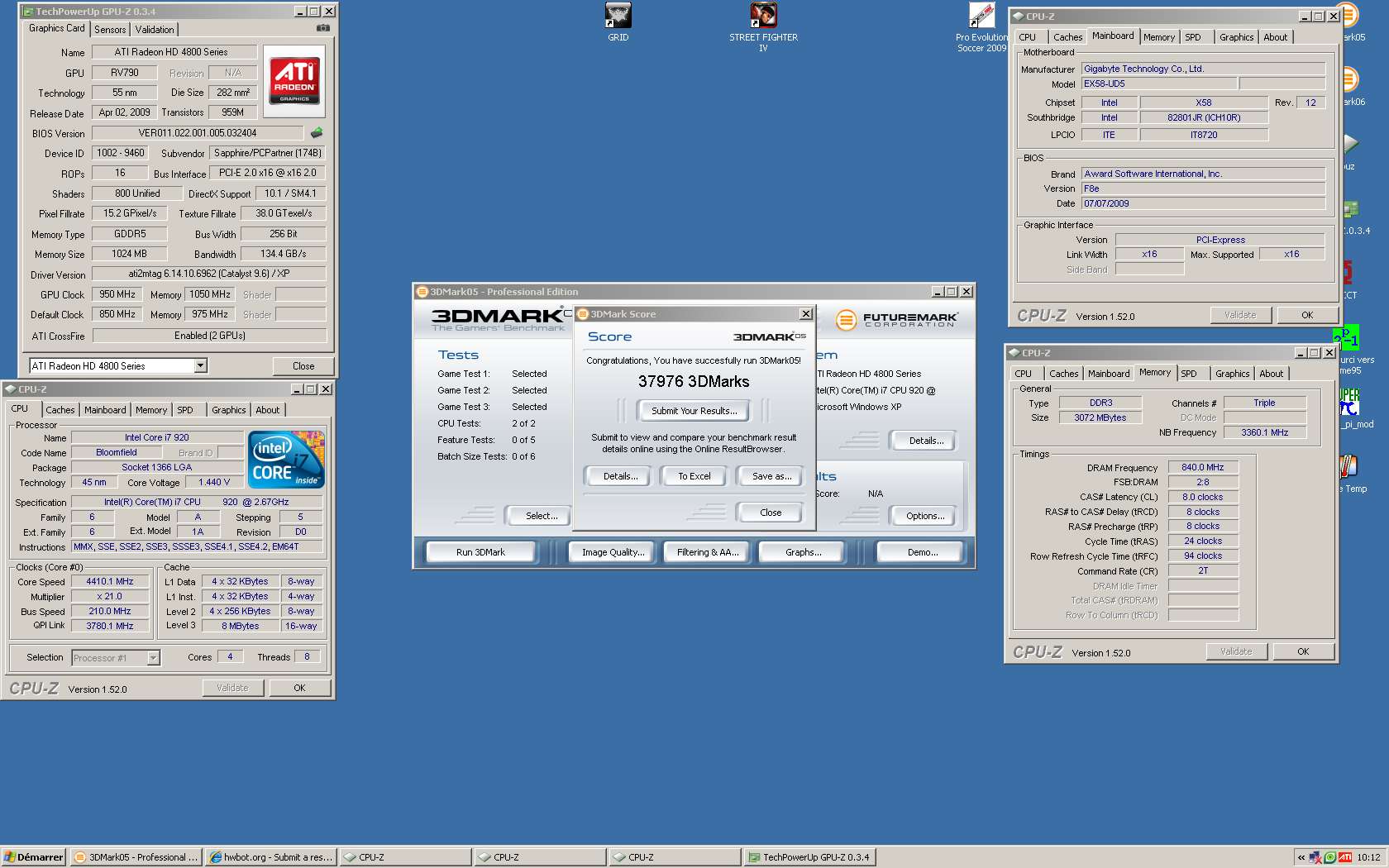The image size is (1389, 868).
Task: Expand hidden tray icons with the chevron
Action: pyautogui.click(x=1301, y=857)
